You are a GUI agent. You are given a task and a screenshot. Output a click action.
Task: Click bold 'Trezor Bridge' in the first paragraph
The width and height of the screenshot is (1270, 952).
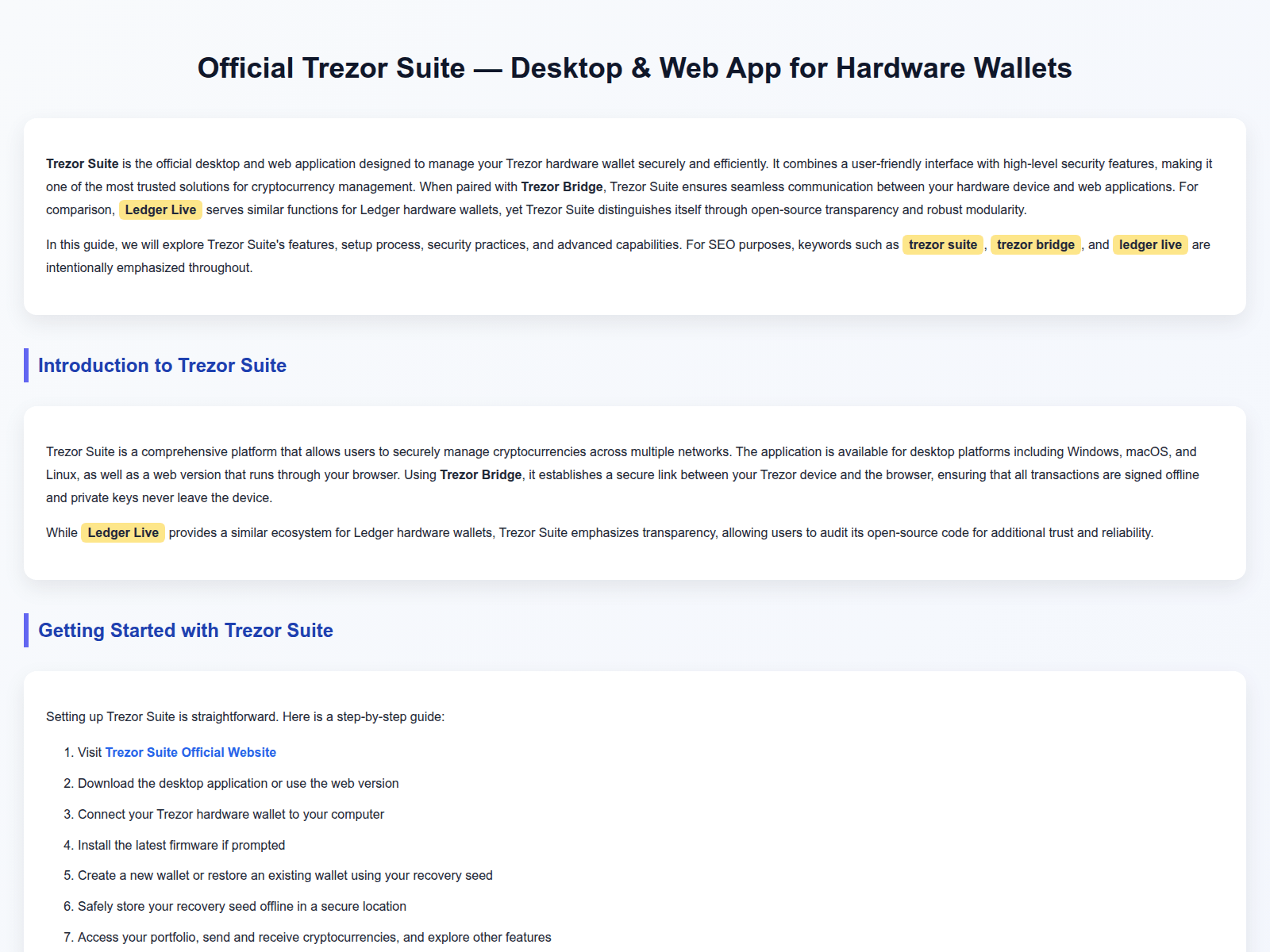[x=562, y=186]
